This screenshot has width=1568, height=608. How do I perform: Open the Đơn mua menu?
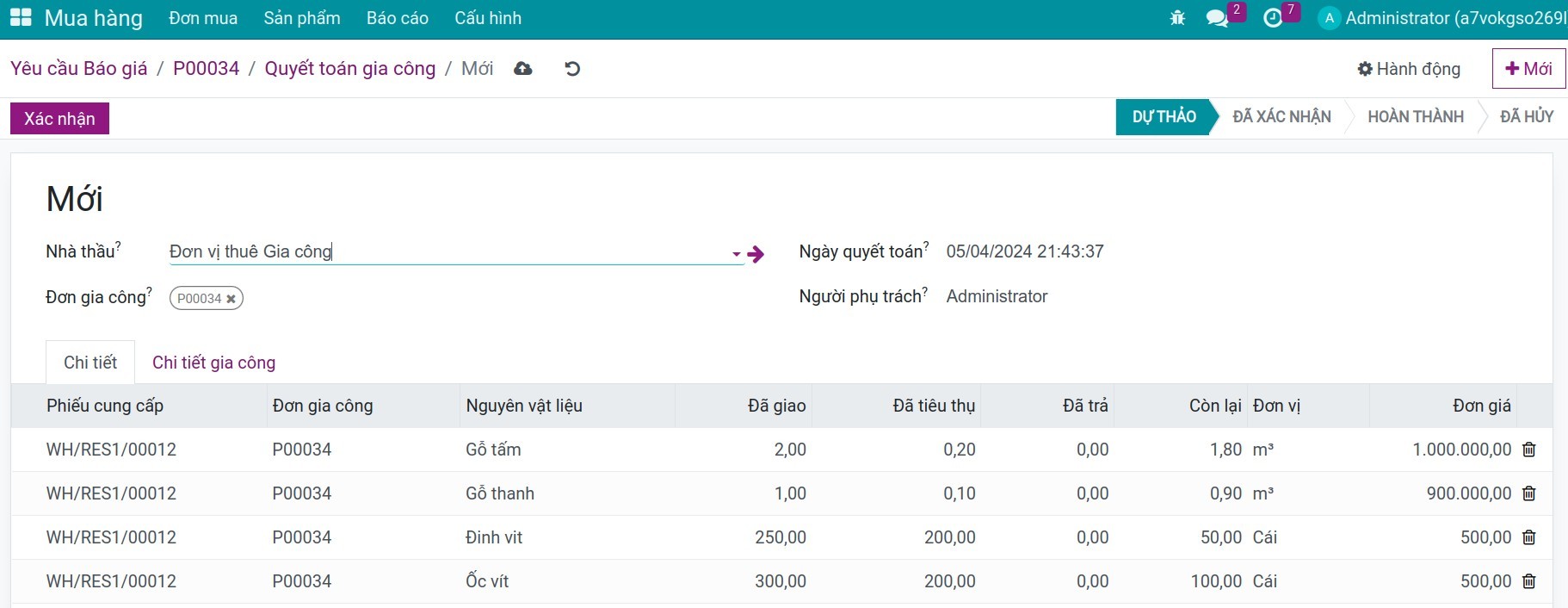[x=203, y=18]
